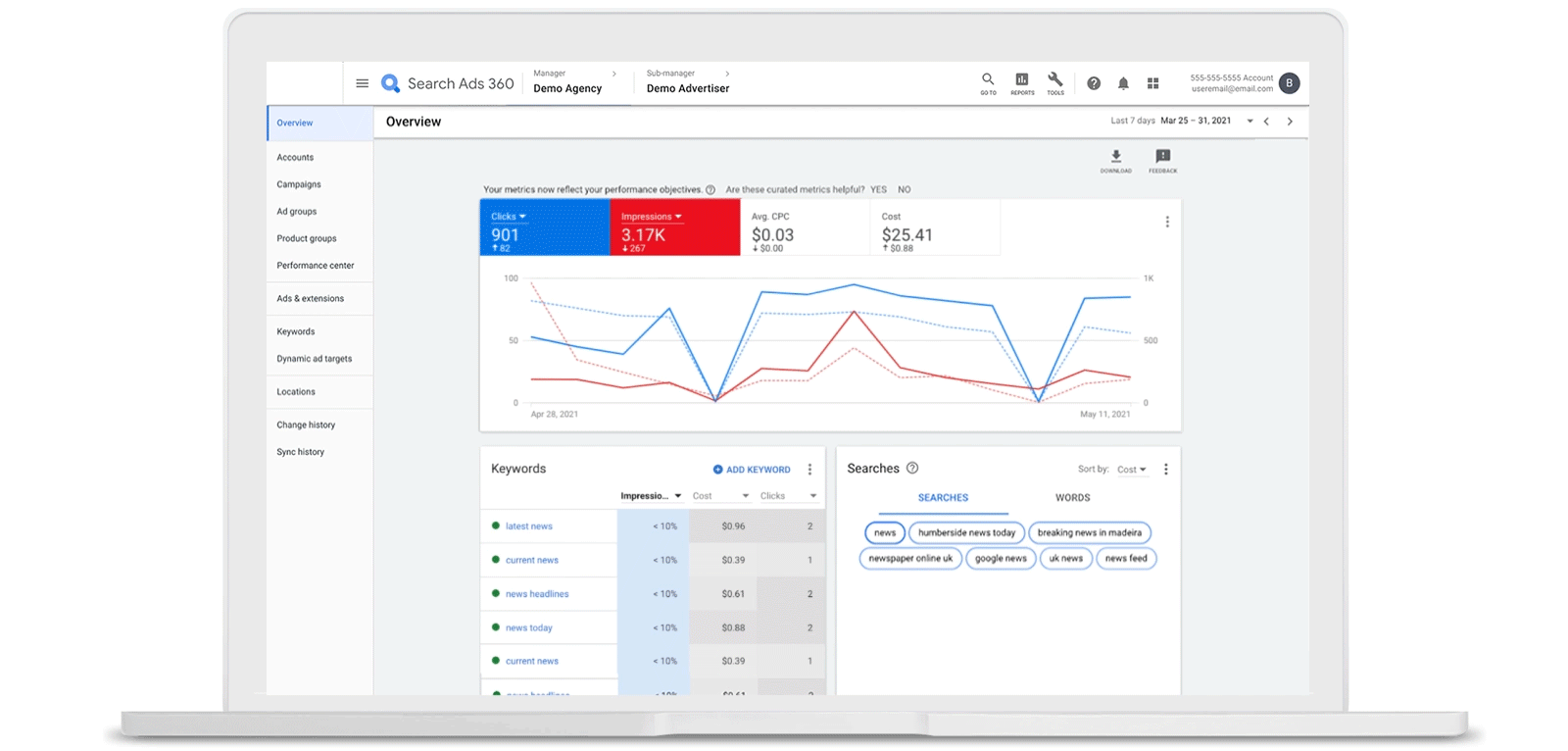This screenshot has width=1568, height=751.
Task: Open the Tools wrench icon
Action: pyautogui.click(x=1055, y=79)
